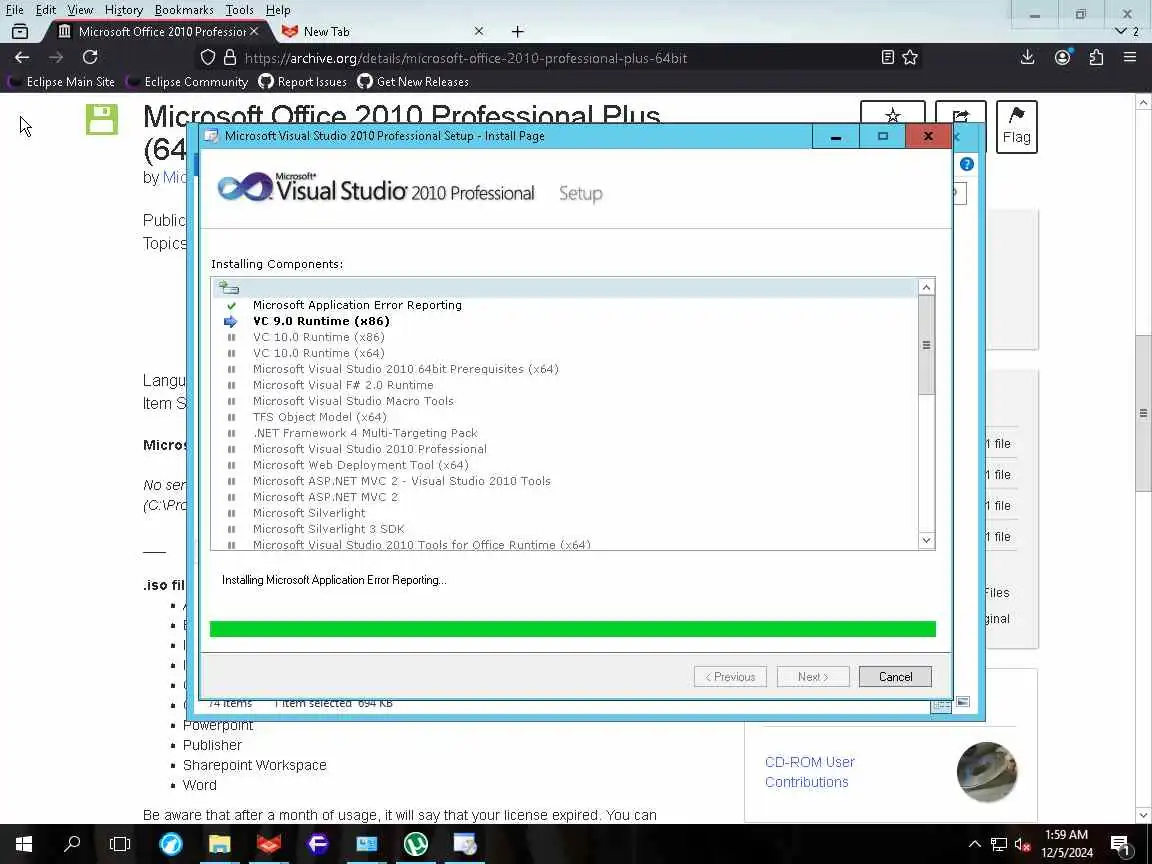The image size is (1152, 864).
Task: Click the muted volume tray icon
Action: pyautogui.click(x=1022, y=844)
